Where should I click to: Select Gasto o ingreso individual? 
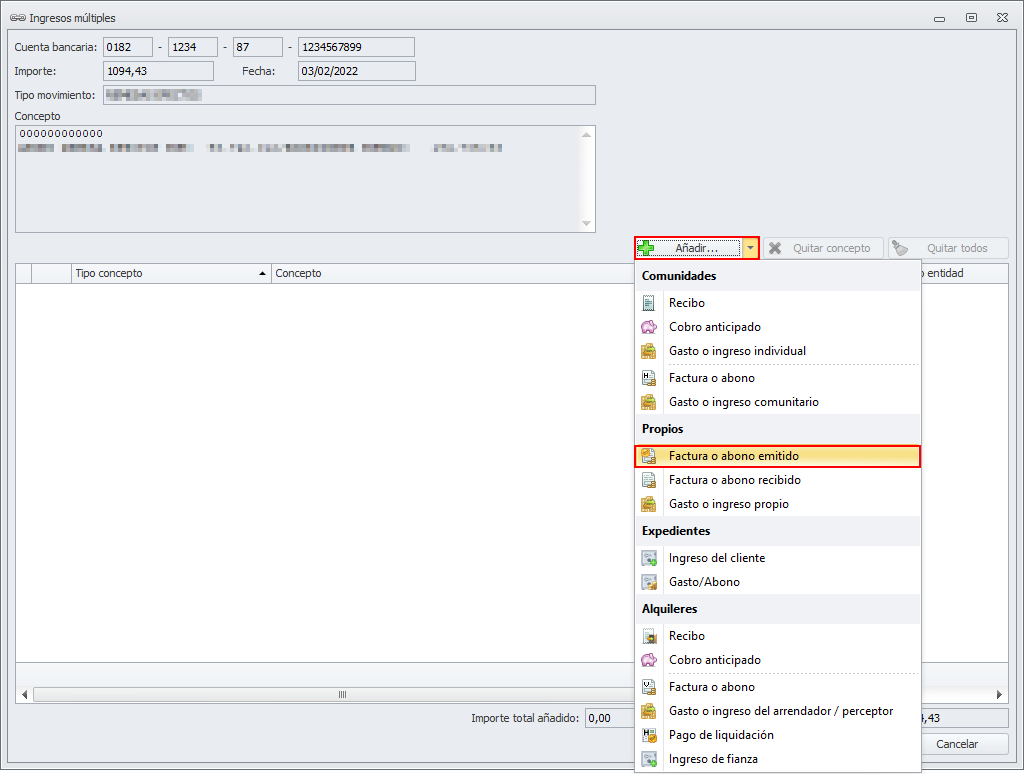click(778, 351)
